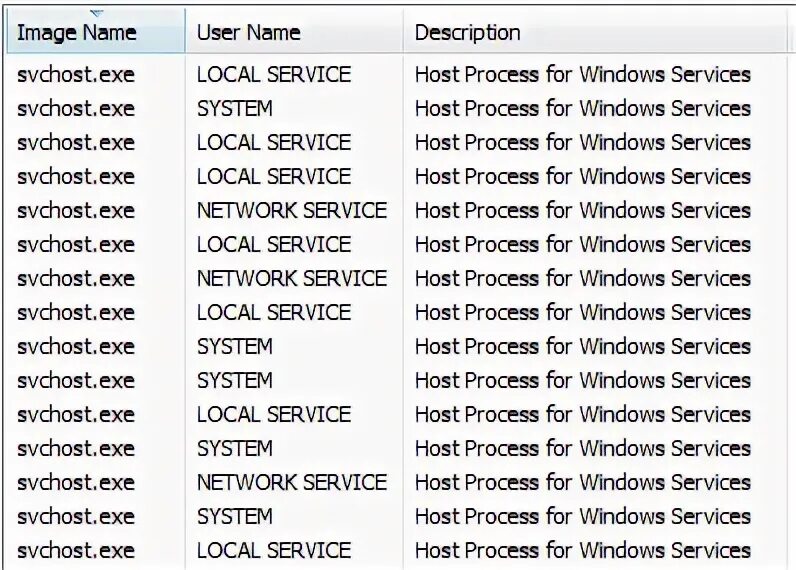
Task: Select the last NETWORK SERVICE user entry
Action: tap(291, 482)
